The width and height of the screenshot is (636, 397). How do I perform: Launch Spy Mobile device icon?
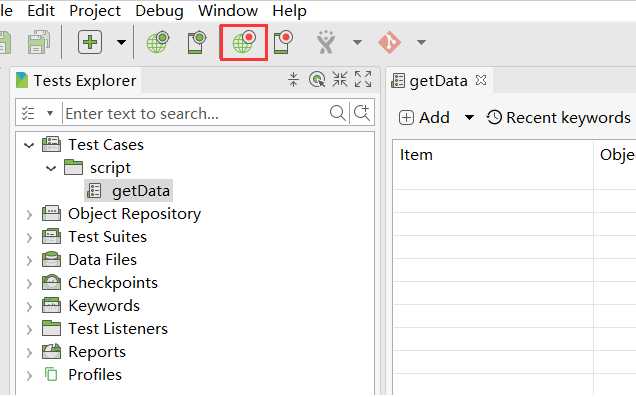pos(197,42)
